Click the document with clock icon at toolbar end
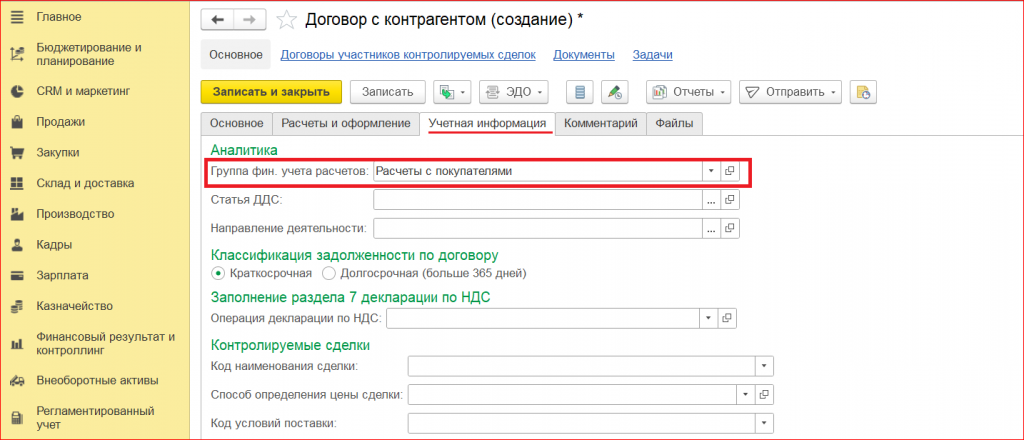This screenshot has width=1024, height=440. click(x=863, y=92)
